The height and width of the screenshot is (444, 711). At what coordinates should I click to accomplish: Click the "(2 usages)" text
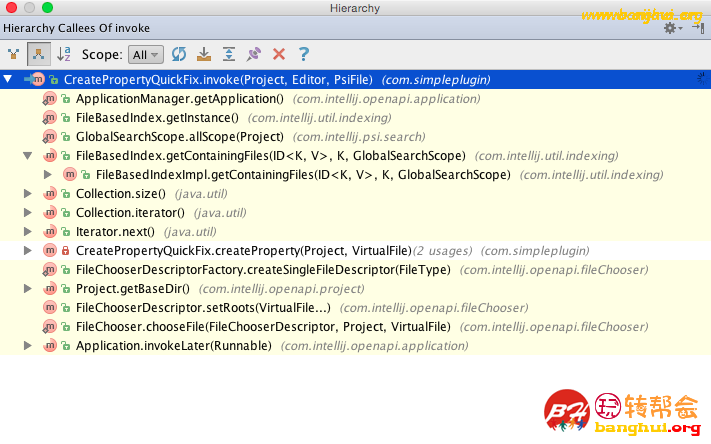point(442,251)
